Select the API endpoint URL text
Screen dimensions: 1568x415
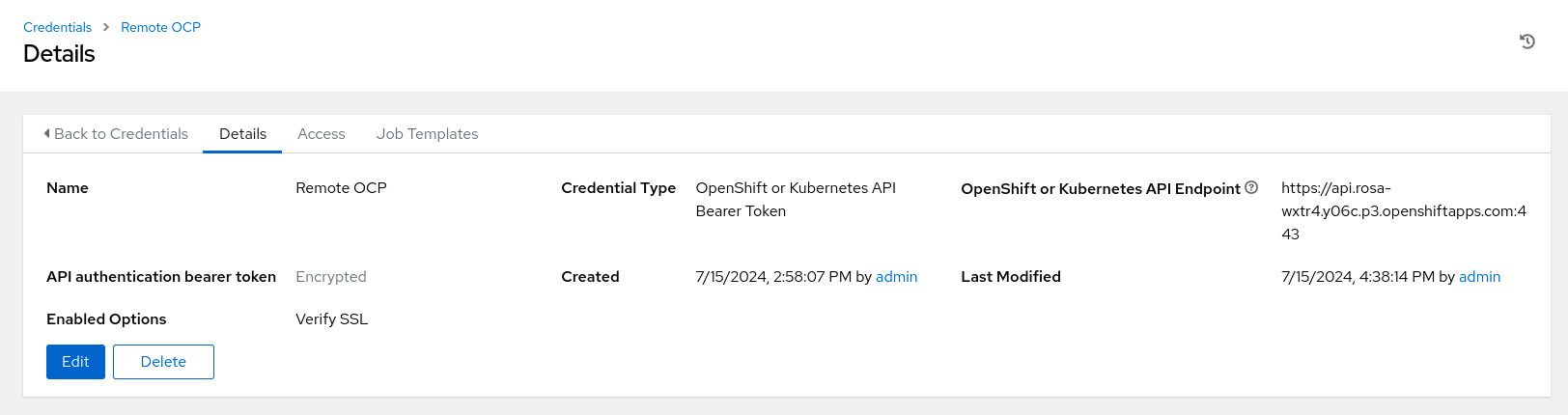[1404, 210]
